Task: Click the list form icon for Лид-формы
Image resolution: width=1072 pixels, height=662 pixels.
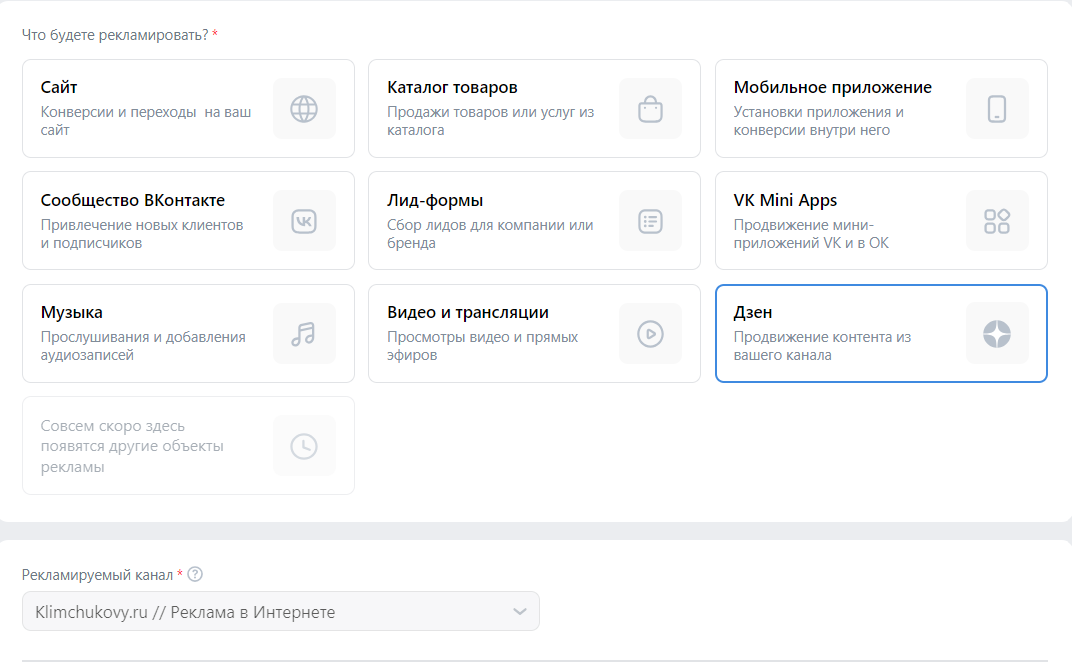Action: pos(650,221)
